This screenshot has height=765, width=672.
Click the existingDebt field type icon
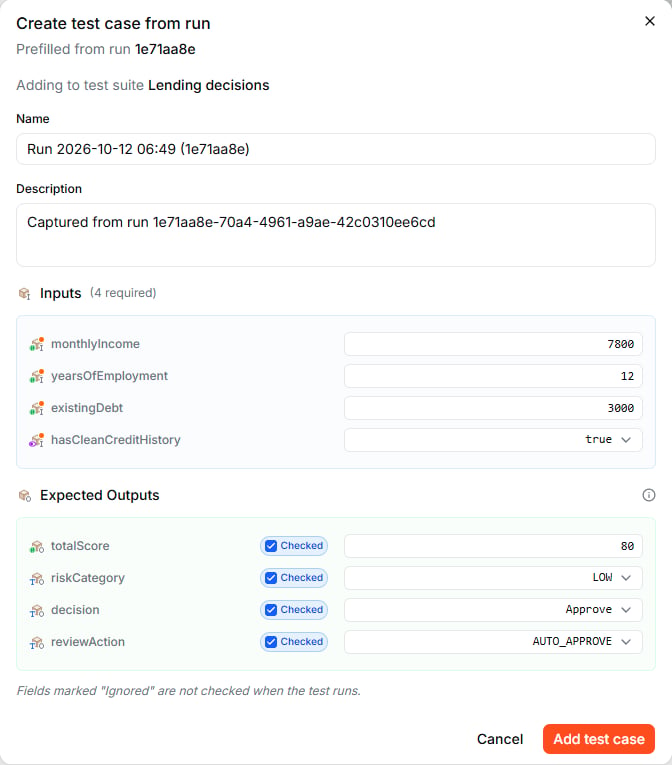tap(37, 408)
